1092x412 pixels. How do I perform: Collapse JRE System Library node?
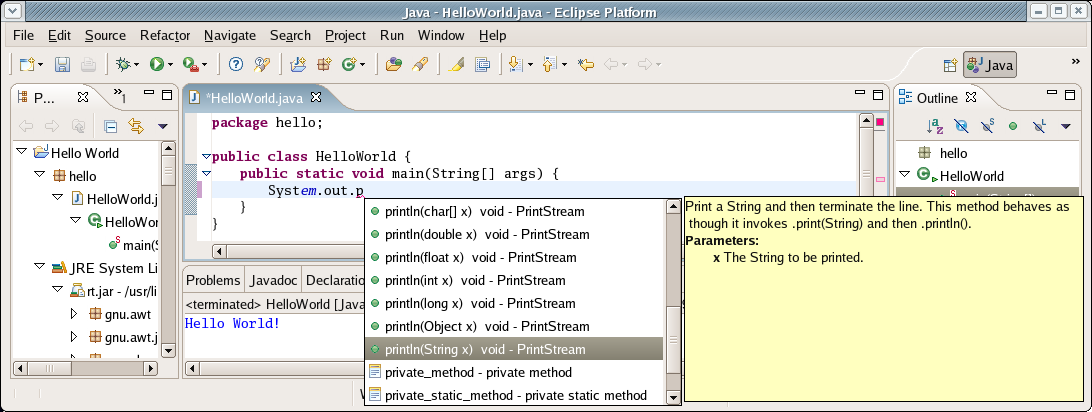point(39,267)
